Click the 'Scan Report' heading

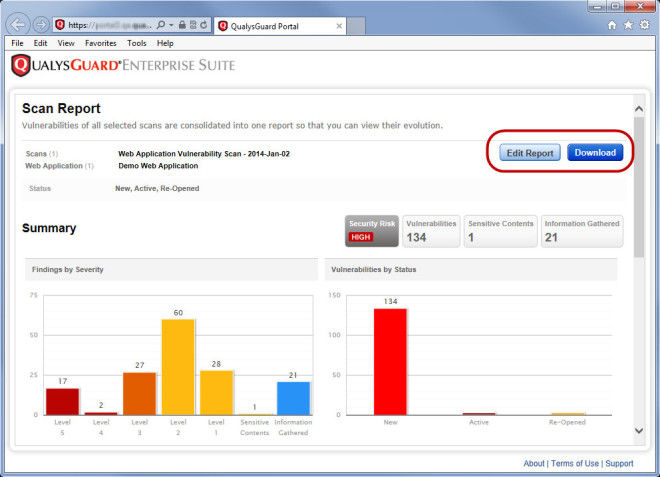(x=61, y=108)
